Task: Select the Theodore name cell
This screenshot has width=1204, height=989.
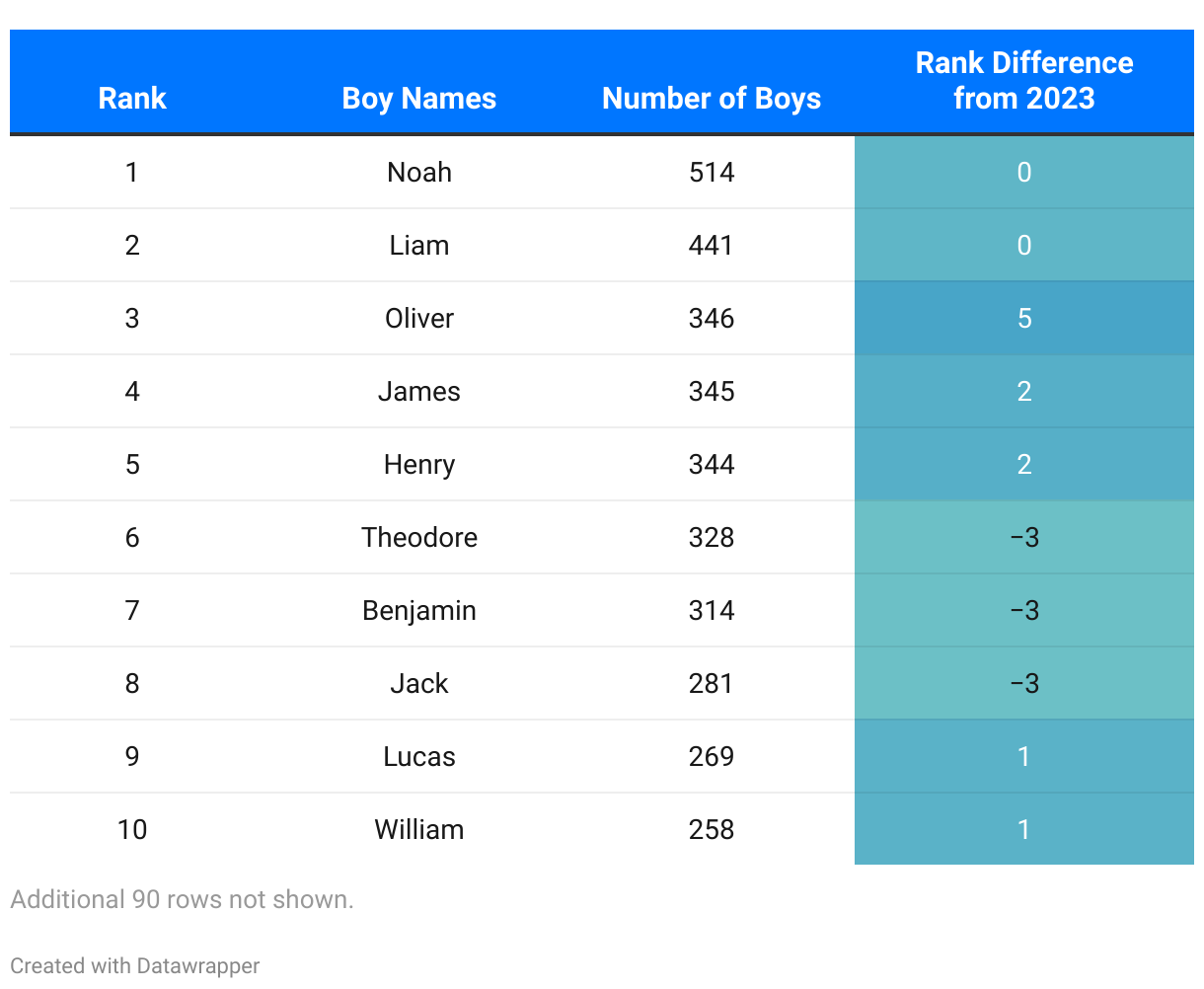Action: [x=419, y=538]
